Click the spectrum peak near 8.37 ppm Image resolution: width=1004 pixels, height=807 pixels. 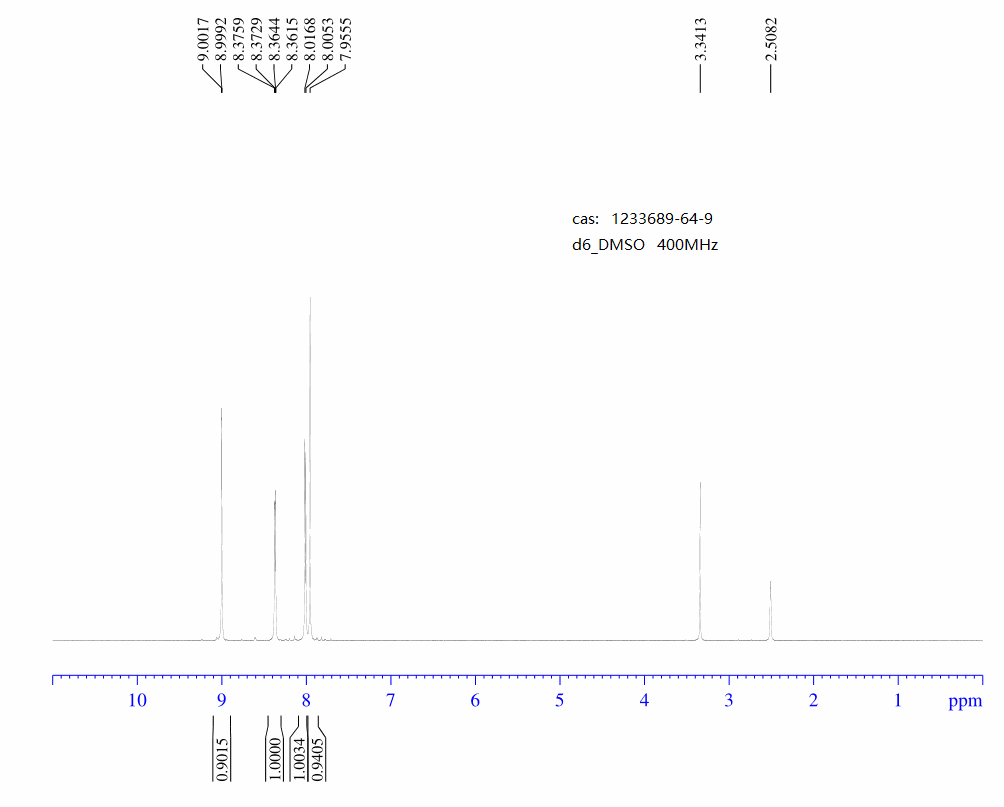(x=275, y=565)
